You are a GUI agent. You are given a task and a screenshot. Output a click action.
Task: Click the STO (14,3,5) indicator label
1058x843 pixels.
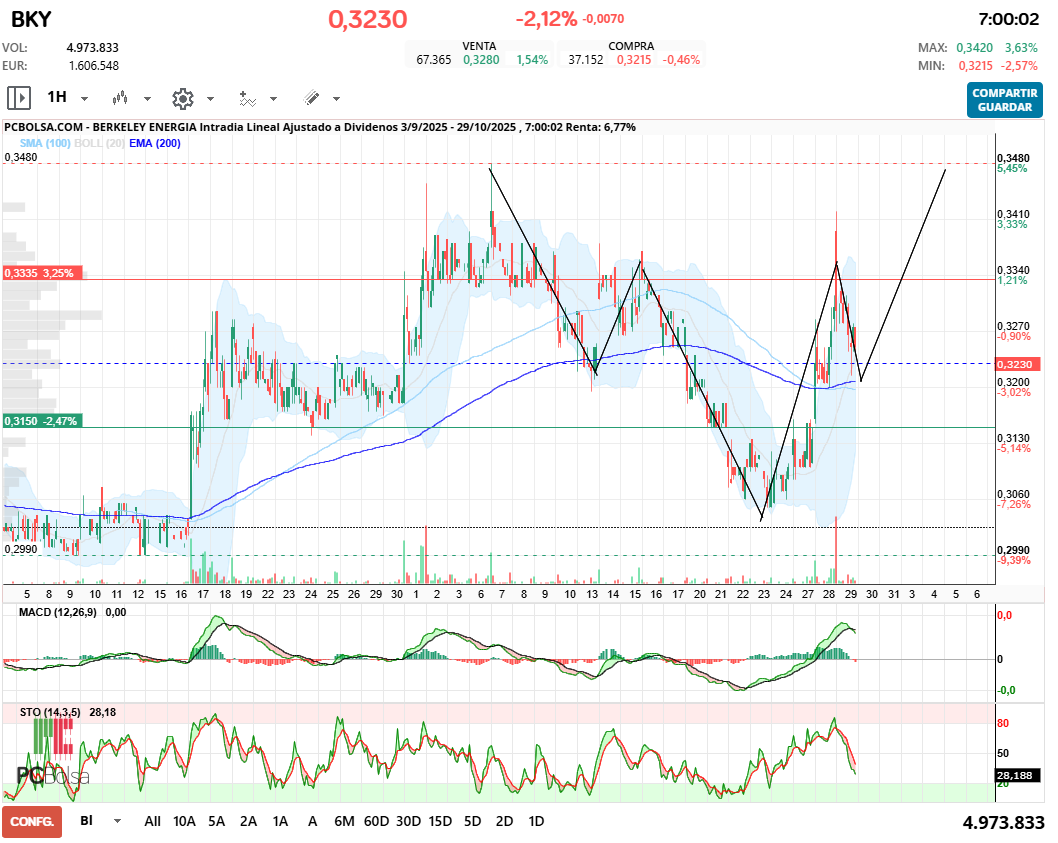point(50,712)
